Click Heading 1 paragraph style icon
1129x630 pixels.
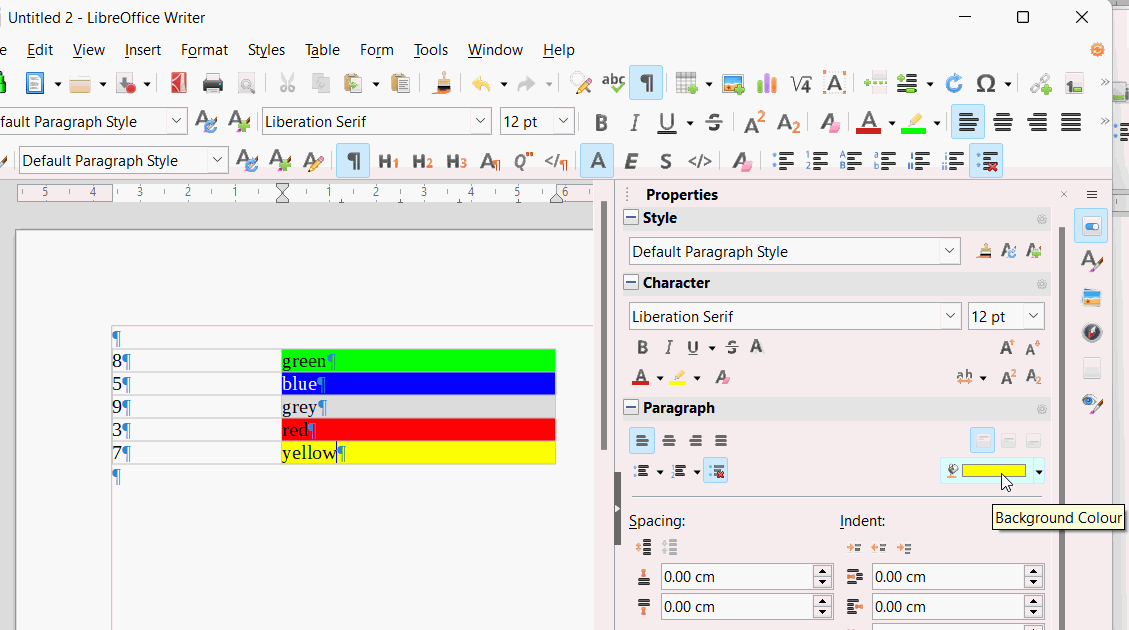pyautogui.click(x=389, y=161)
